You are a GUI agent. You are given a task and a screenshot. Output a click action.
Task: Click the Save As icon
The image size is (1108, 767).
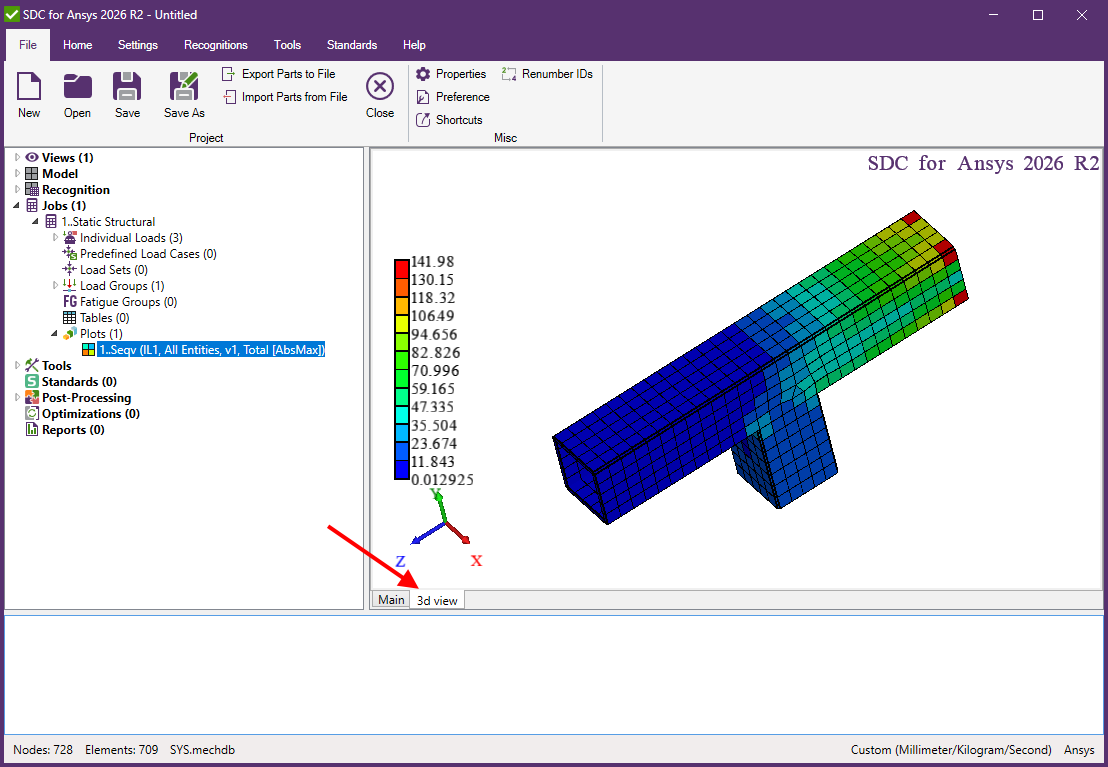click(184, 86)
